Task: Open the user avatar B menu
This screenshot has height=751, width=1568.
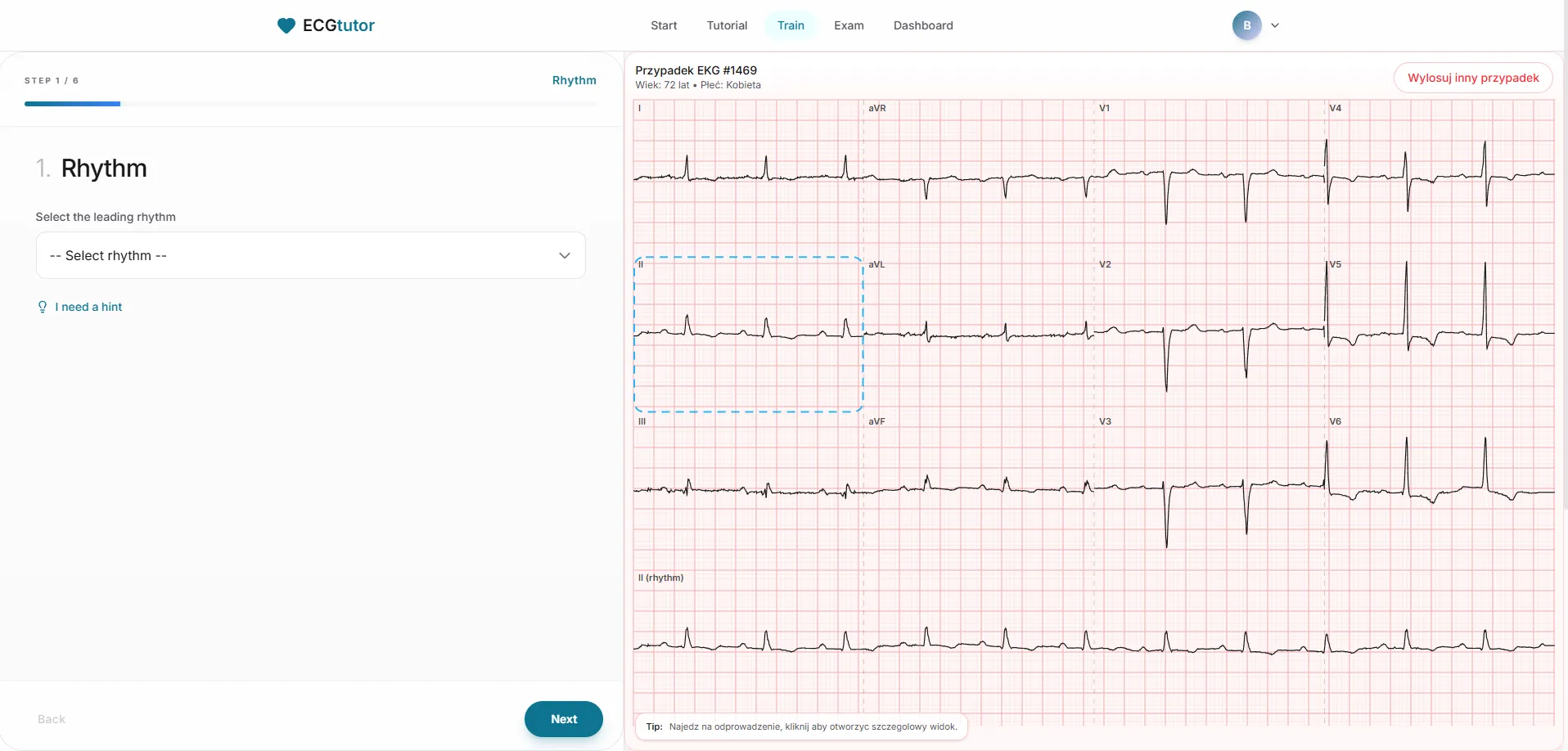Action: click(x=1246, y=25)
